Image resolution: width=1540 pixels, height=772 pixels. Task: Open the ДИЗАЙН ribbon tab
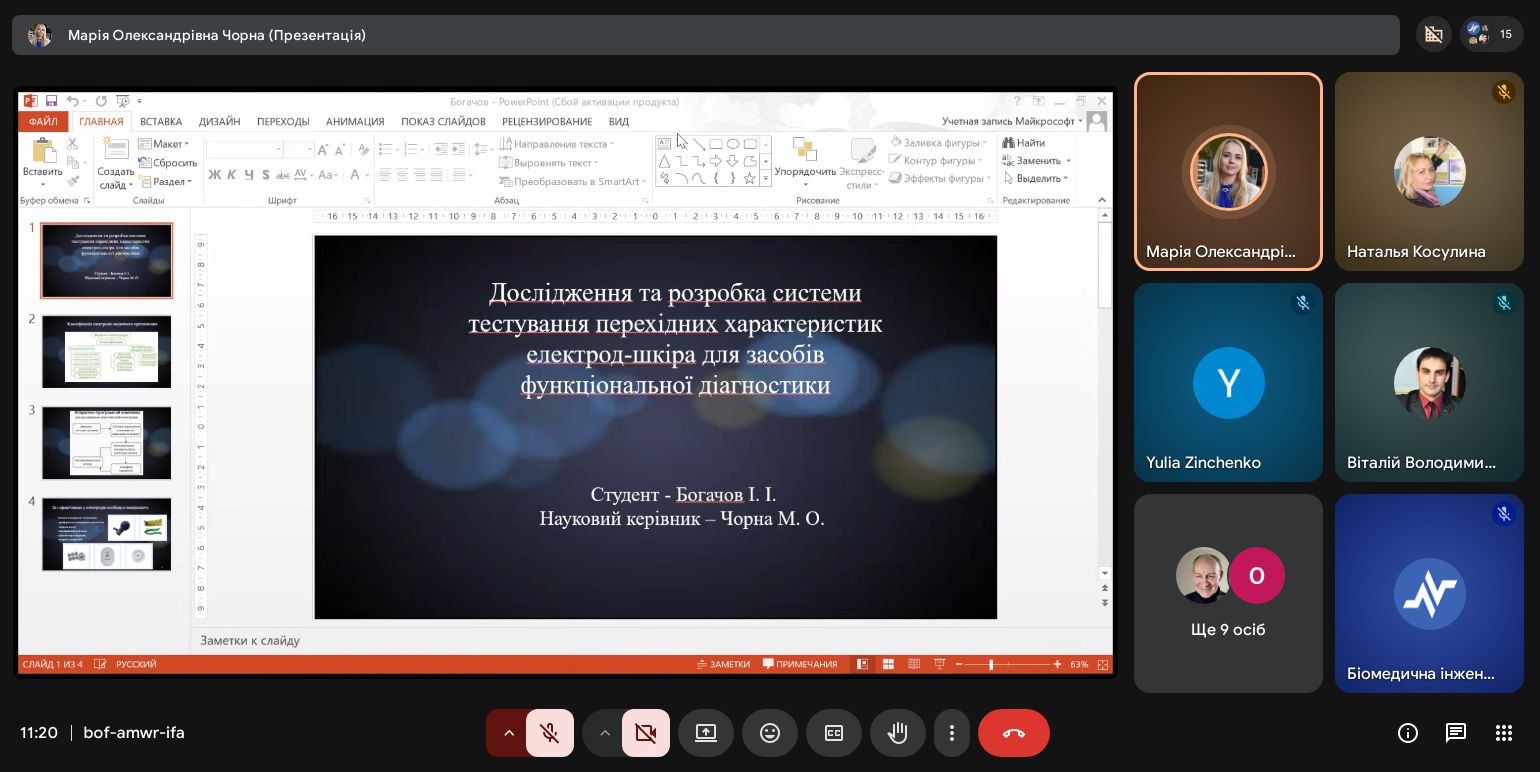tap(219, 121)
